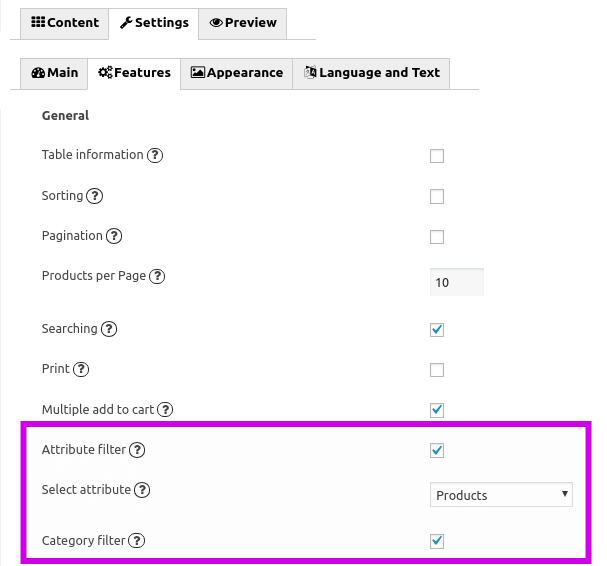
Task: Click help icon for Products per Page
Action: (x=157, y=276)
